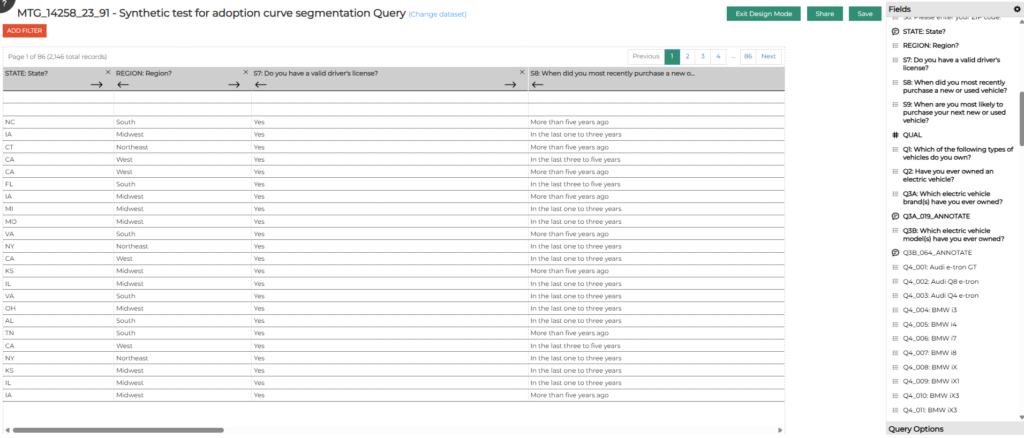
Task: Click the comment icon beside Q3A_019_ANNOTATE field
Action: (896, 216)
